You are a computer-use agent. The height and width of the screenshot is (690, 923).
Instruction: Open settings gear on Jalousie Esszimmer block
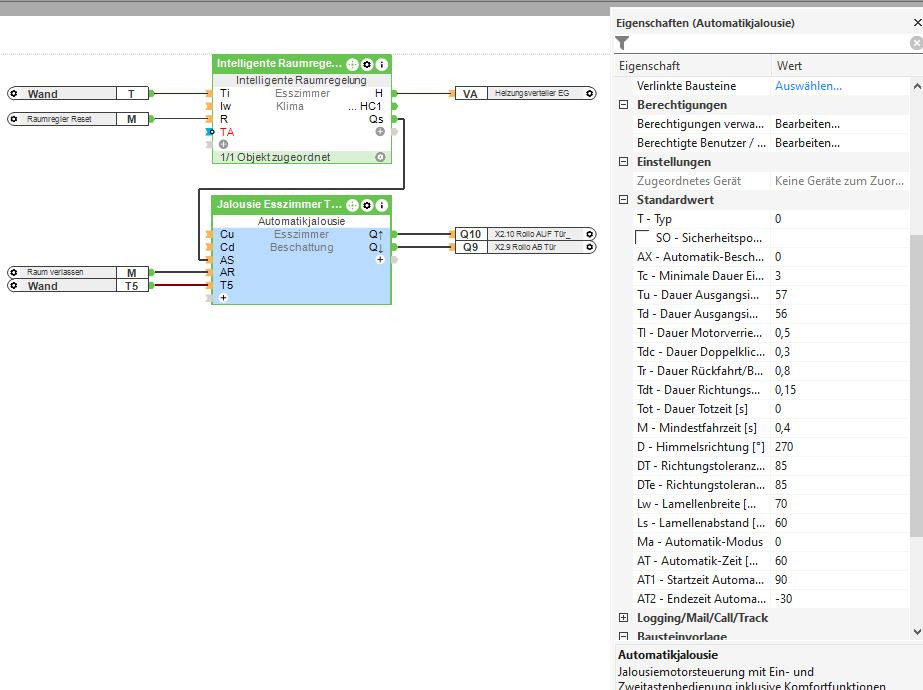point(367,205)
